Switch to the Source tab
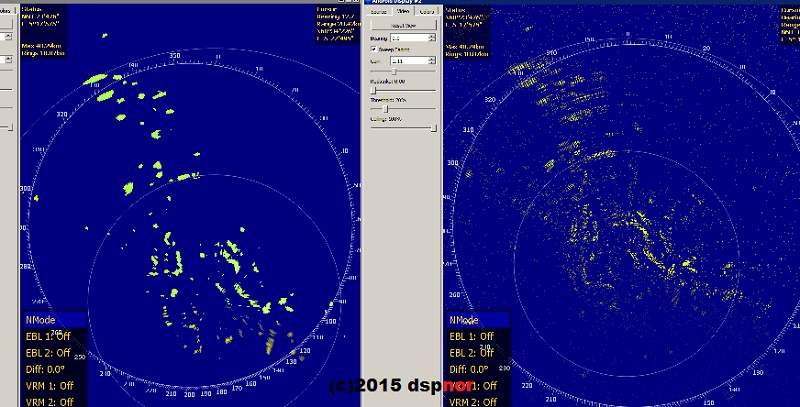 (381, 12)
